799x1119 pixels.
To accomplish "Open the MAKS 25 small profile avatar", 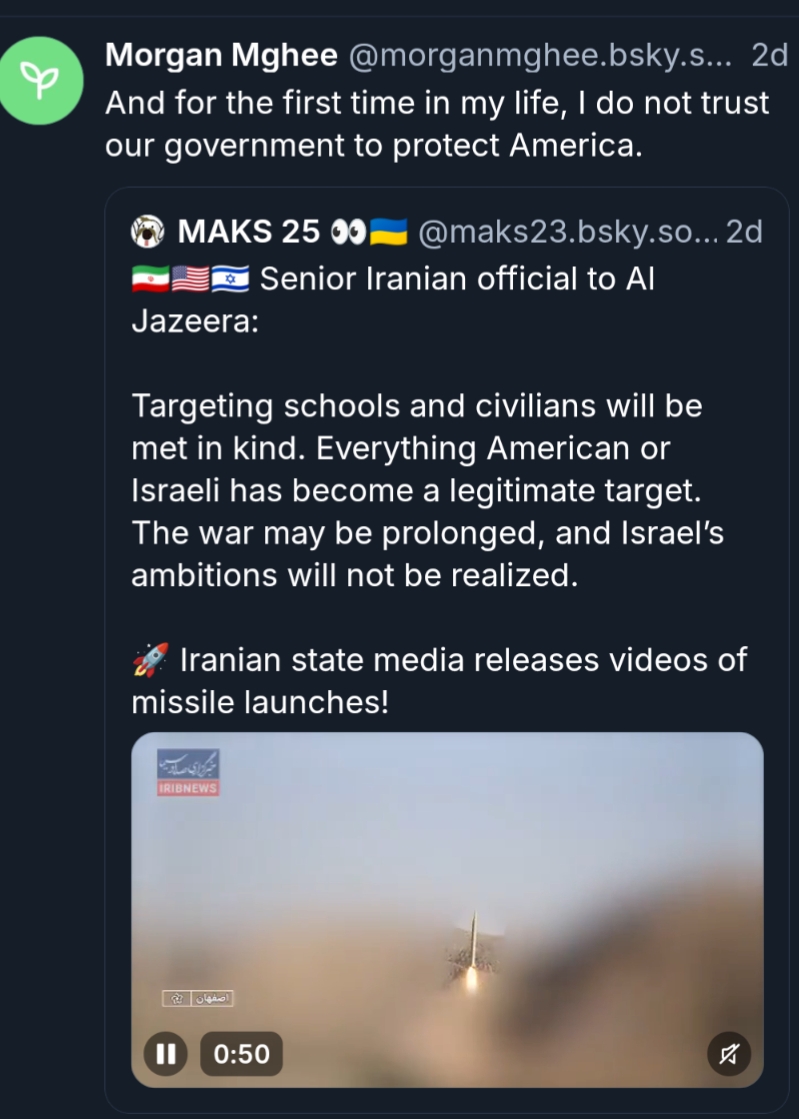I will [146, 232].
